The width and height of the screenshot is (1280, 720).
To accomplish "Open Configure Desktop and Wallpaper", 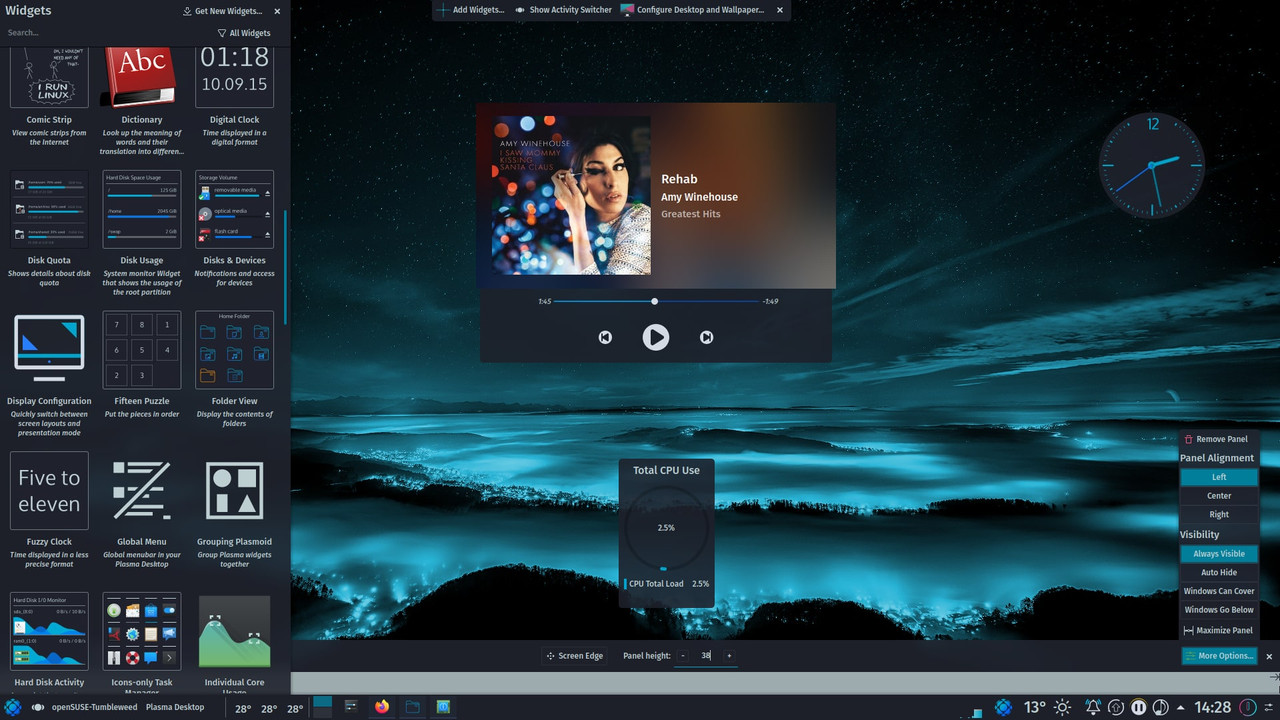I will coord(692,10).
